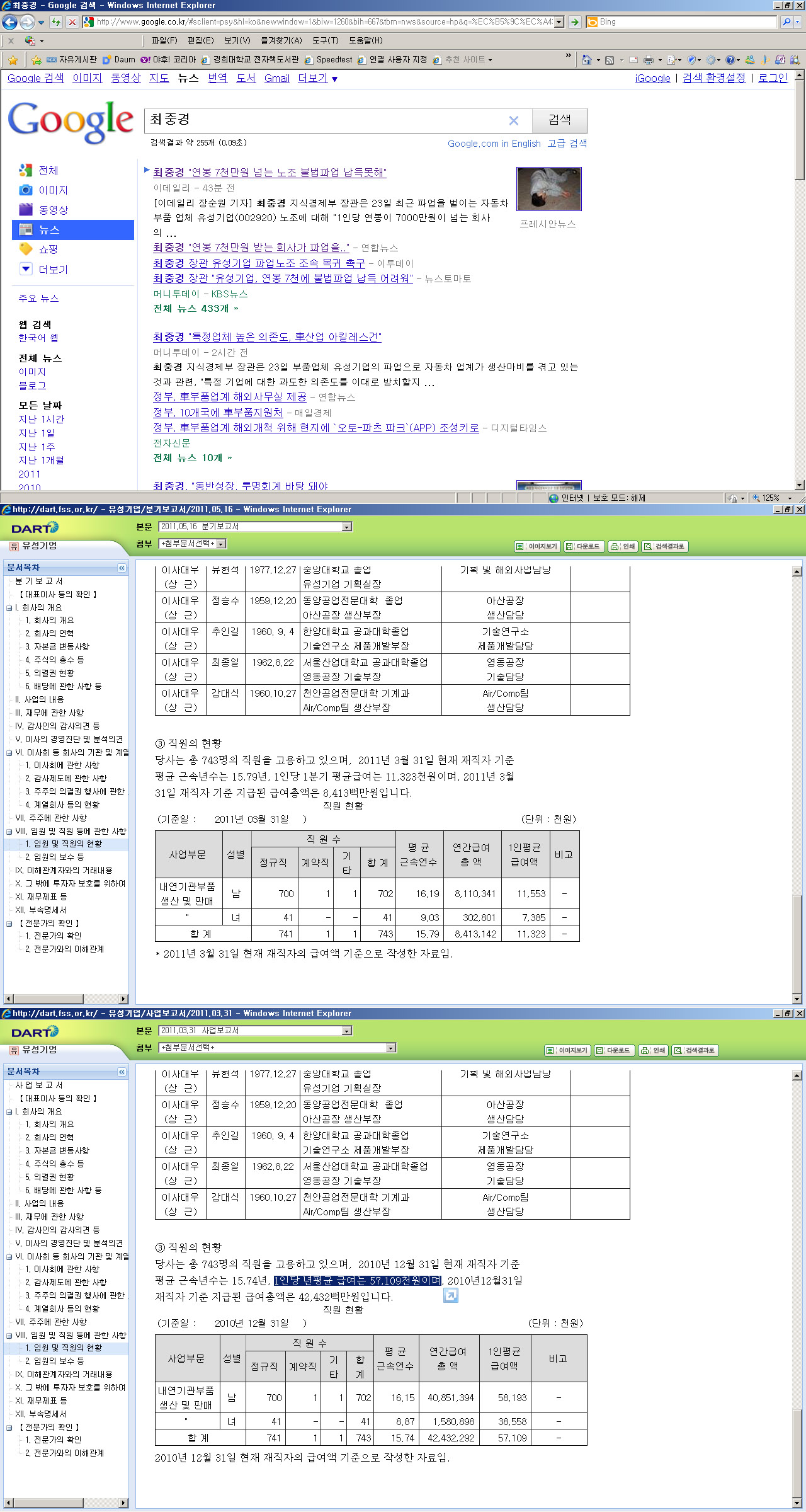The width and height of the screenshot is (806, 1512).
Task: Click 다운로드 button in 사업보고서 window
Action: [x=614, y=1050]
